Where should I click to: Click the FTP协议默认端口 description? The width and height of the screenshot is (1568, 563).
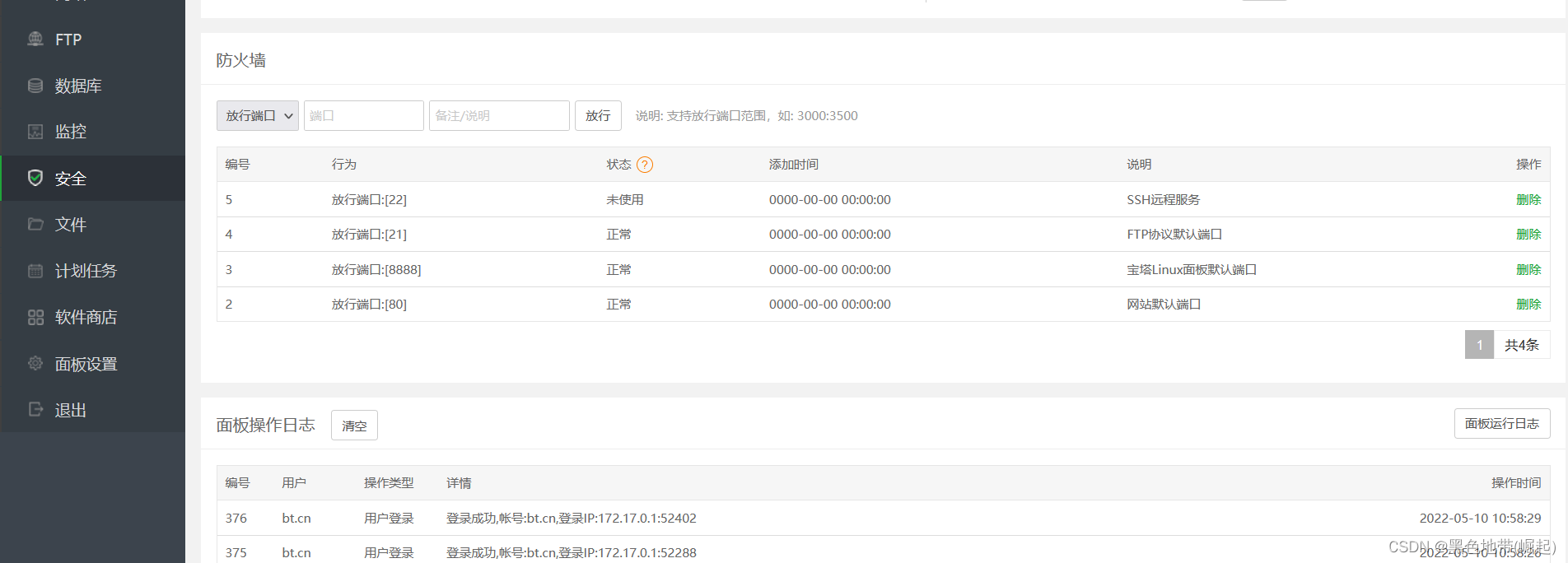pyautogui.click(x=1174, y=235)
